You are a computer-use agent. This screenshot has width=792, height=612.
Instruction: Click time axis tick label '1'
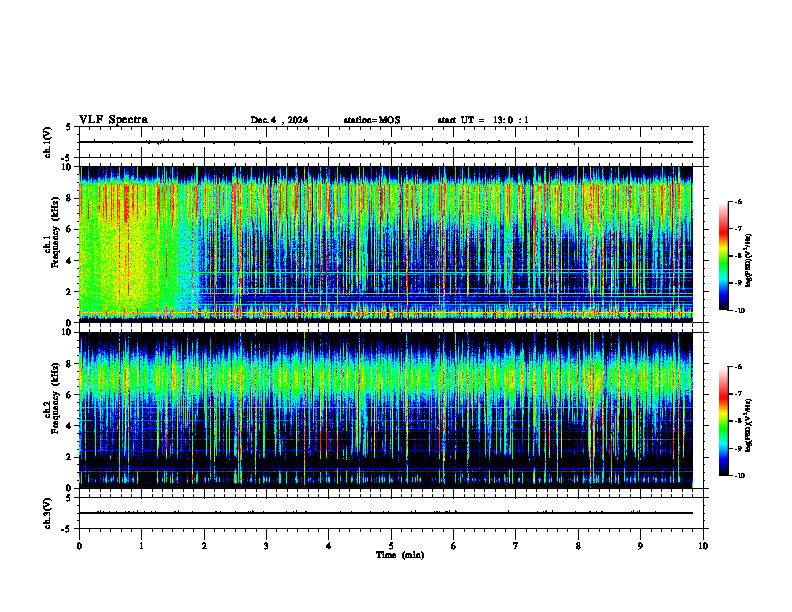pos(141,546)
